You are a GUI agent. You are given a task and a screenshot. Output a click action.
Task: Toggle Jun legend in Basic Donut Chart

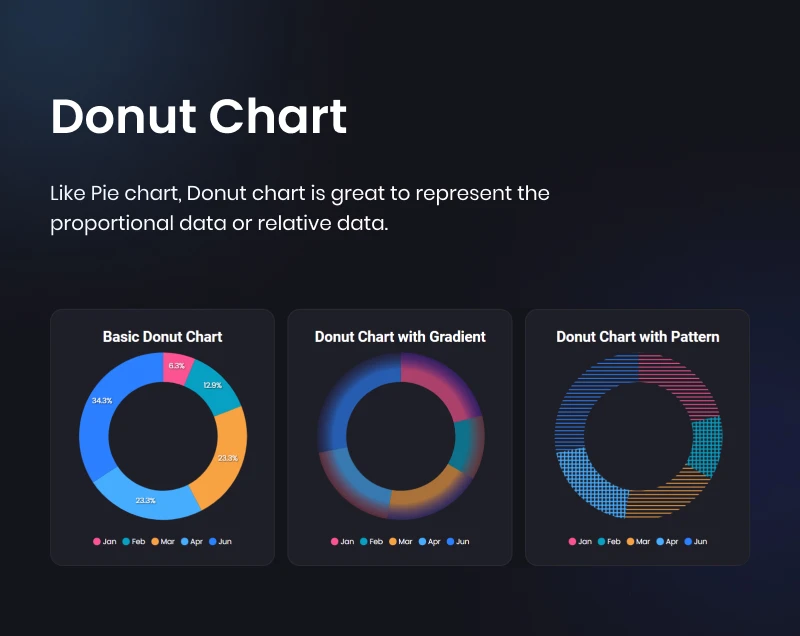220,541
